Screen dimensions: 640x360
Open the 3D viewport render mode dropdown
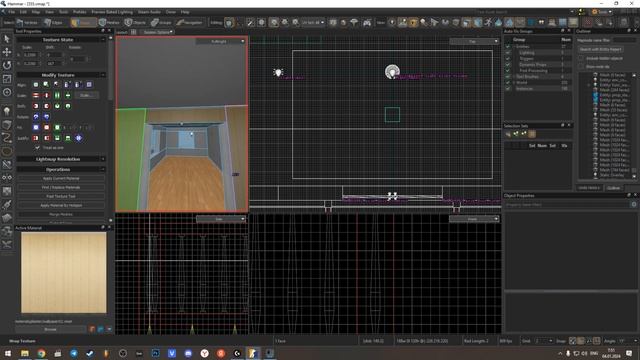(x=221, y=41)
